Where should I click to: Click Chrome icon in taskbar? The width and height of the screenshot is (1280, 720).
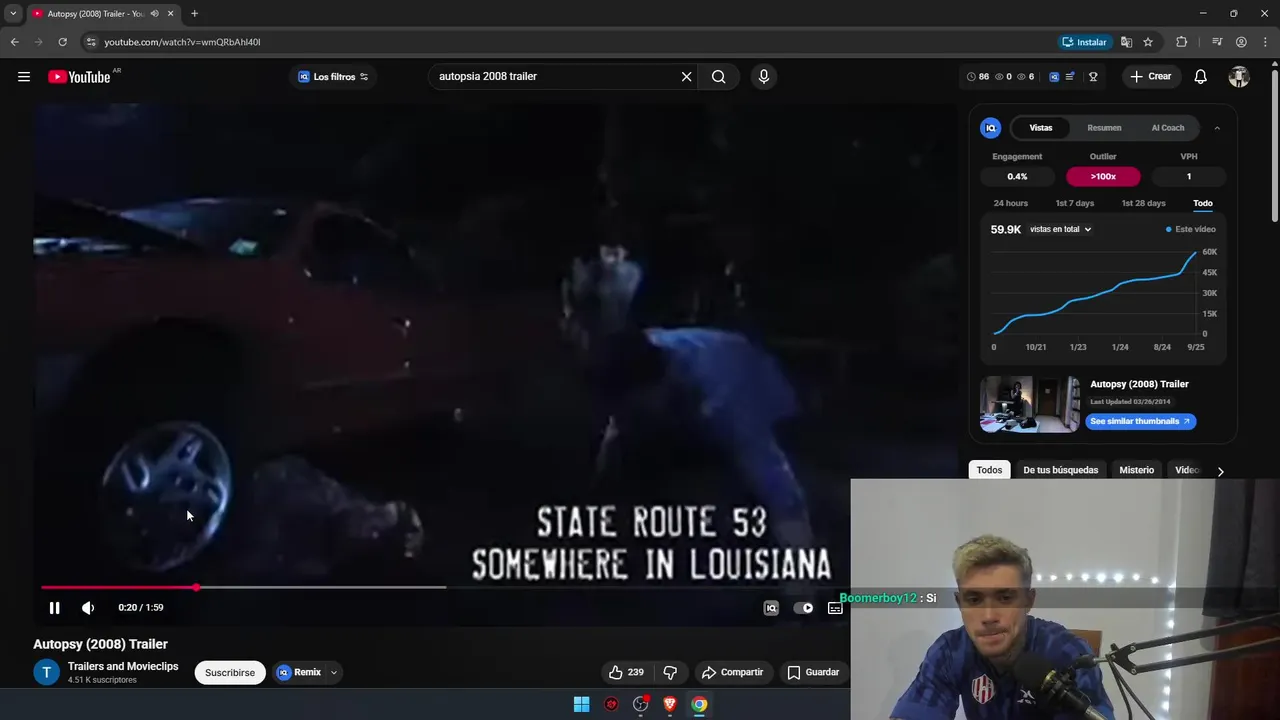click(x=699, y=704)
